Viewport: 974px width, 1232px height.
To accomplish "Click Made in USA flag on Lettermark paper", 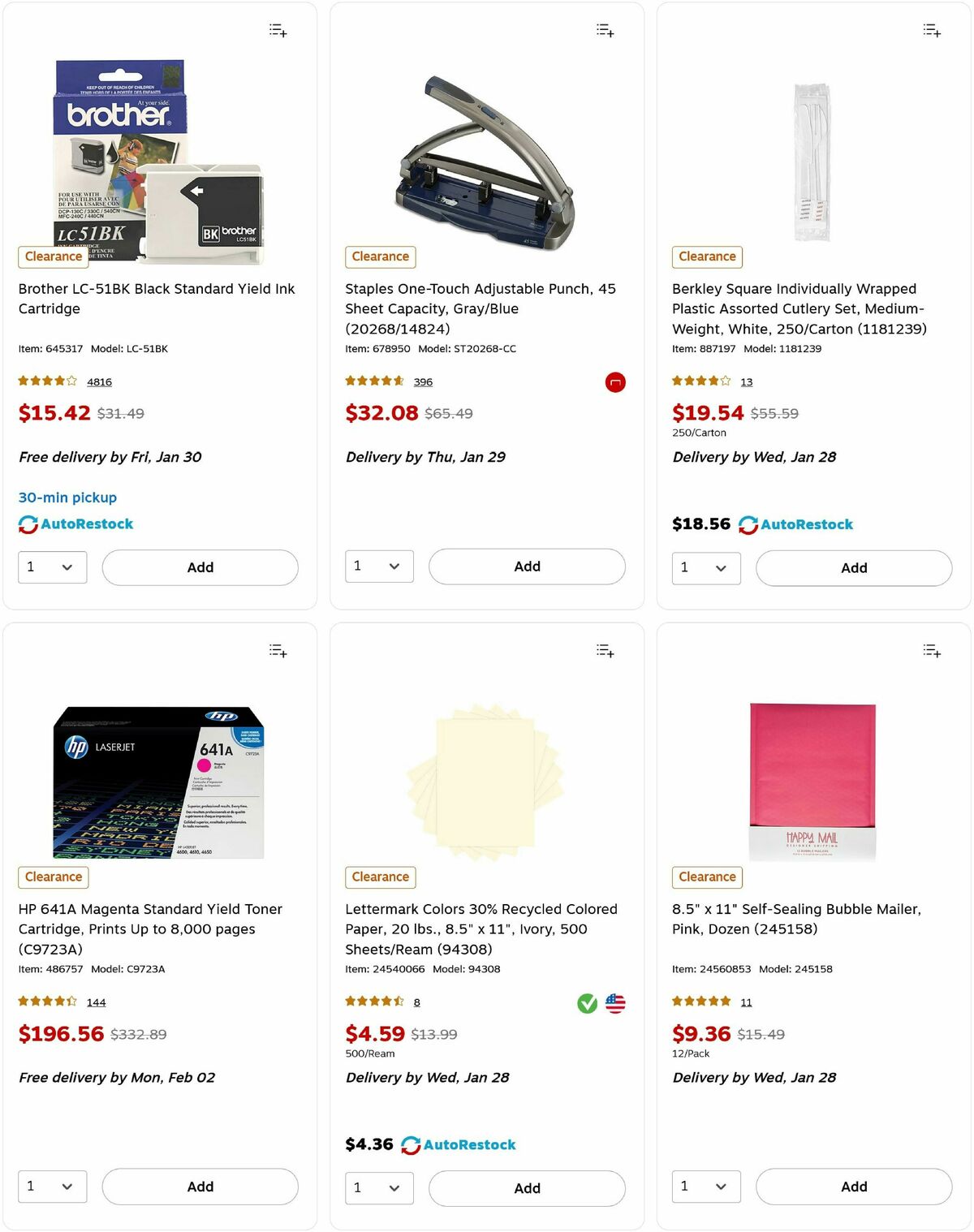I will [616, 1003].
